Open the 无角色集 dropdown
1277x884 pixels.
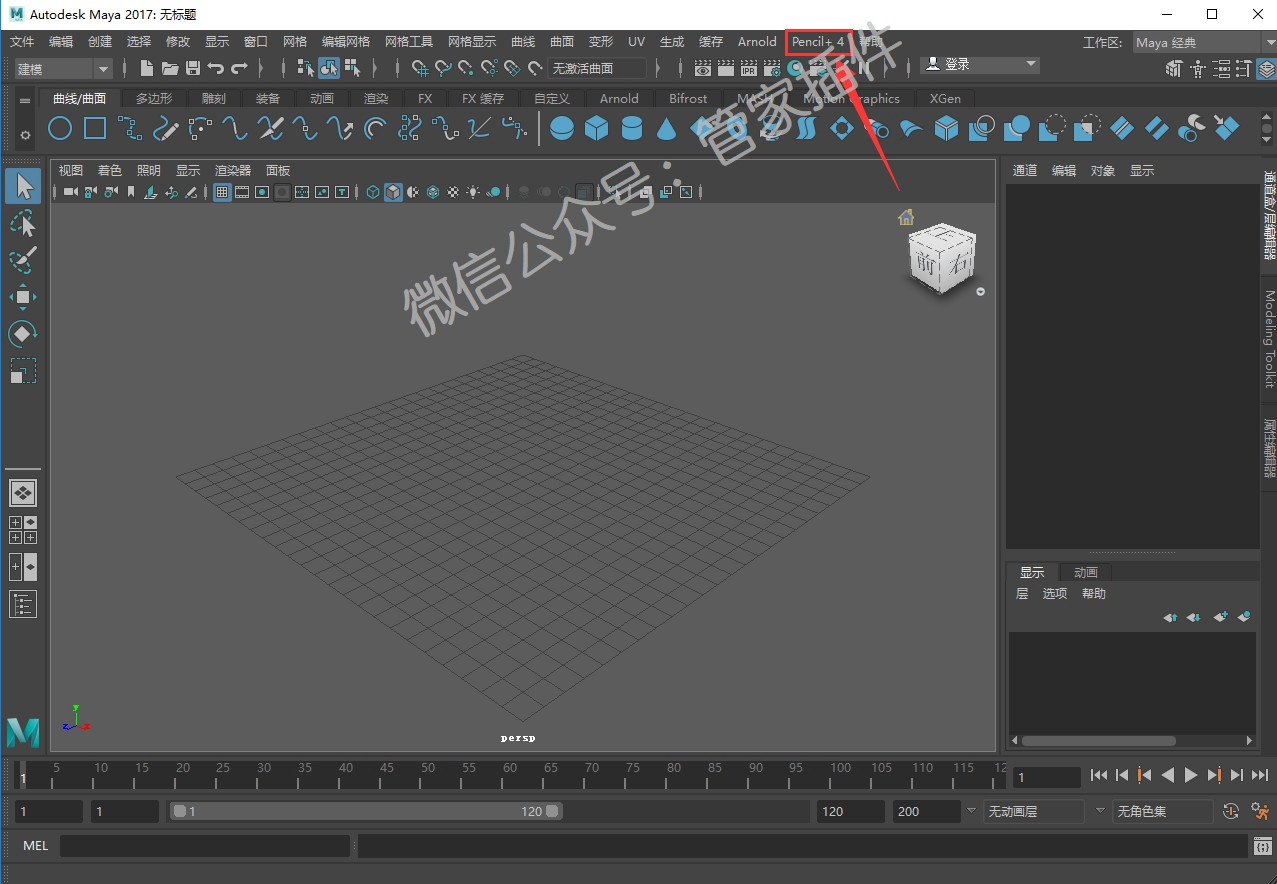click(x=1163, y=811)
